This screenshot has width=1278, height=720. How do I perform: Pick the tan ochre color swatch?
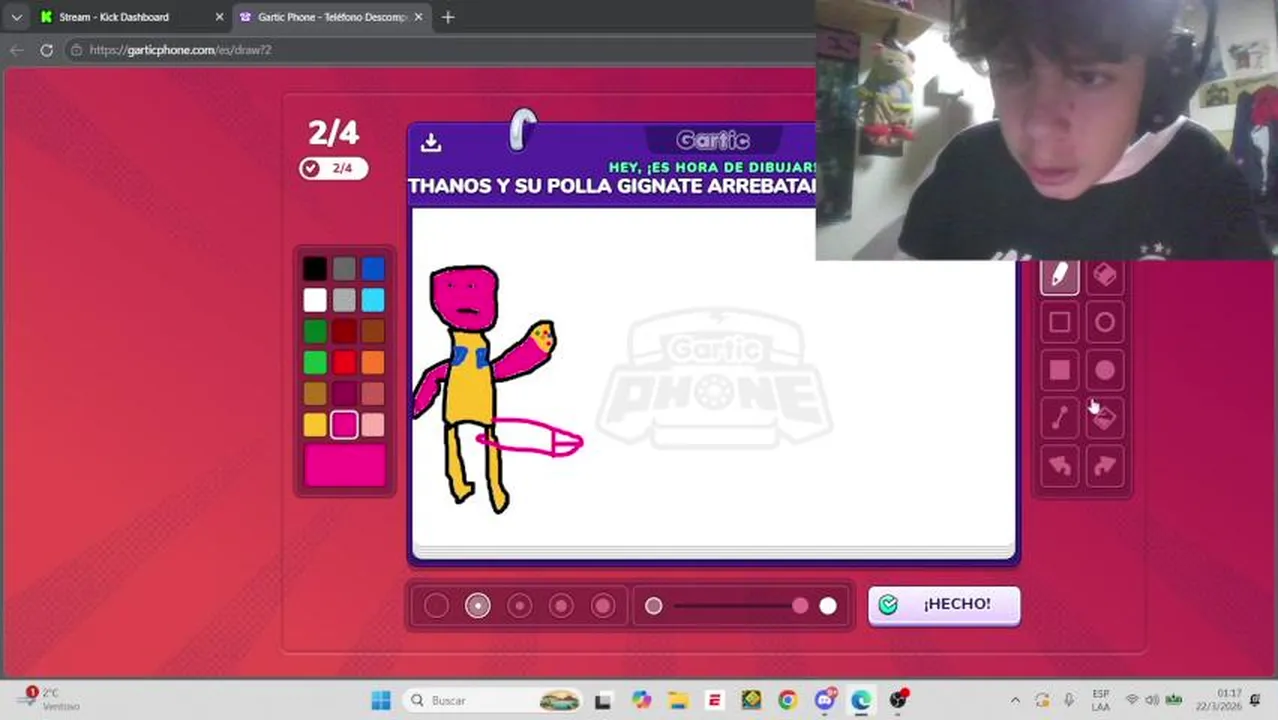[x=315, y=393]
